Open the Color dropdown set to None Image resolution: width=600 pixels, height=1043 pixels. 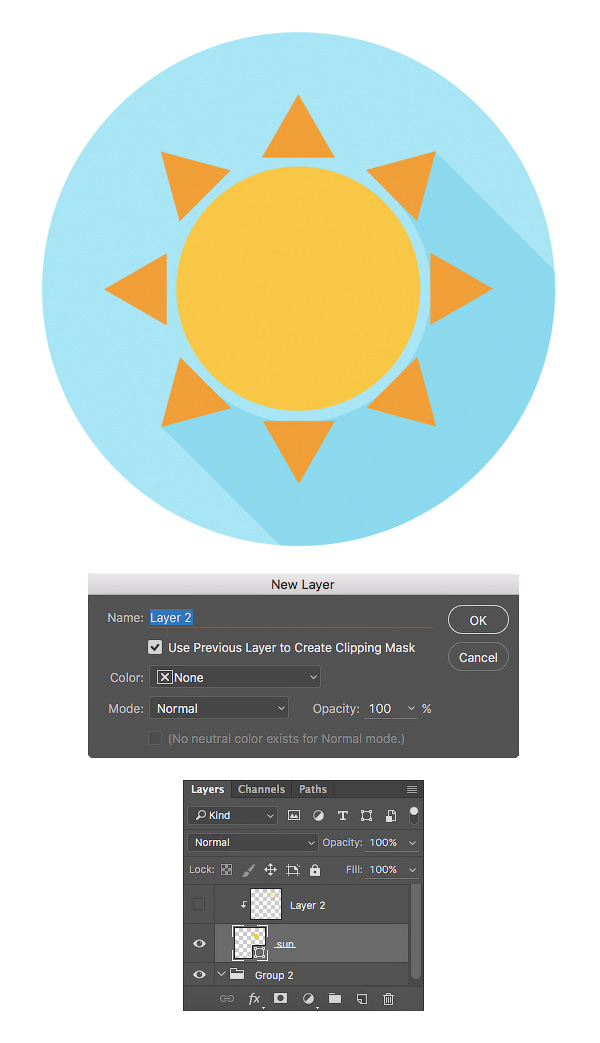click(x=235, y=677)
